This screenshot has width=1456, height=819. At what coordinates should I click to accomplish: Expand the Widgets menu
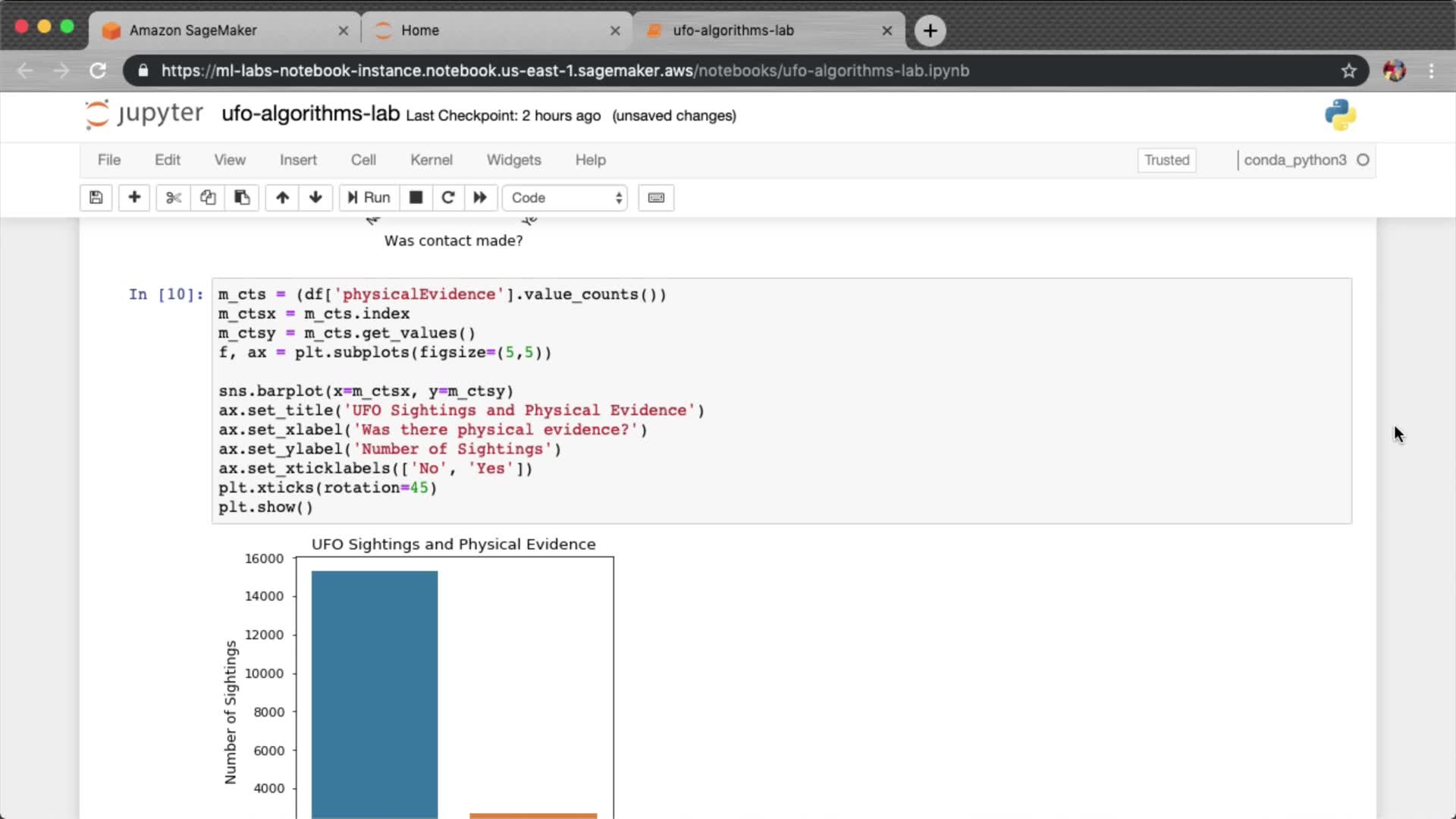pyautogui.click(x=513, y=160)
